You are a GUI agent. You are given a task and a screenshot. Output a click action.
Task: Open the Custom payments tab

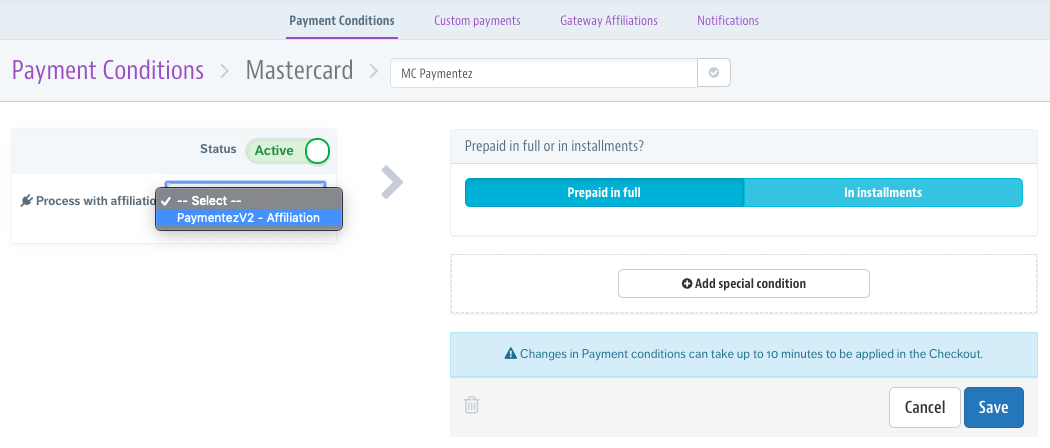point(477,21)
